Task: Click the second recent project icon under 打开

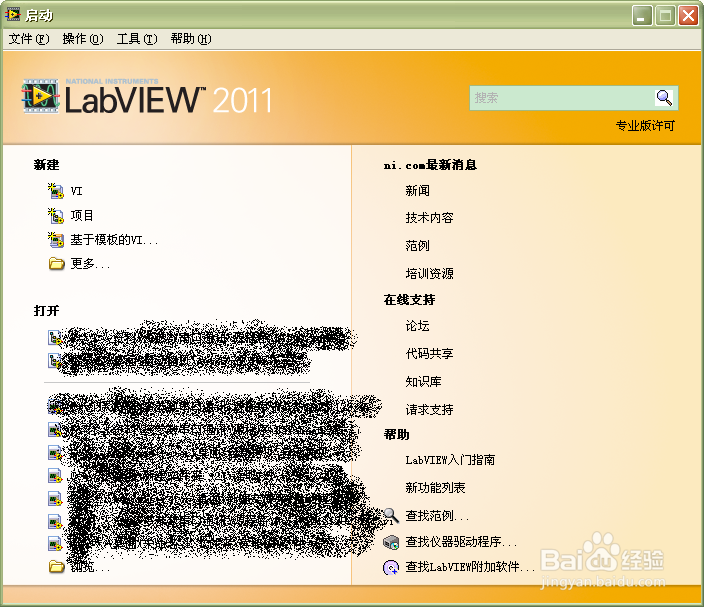Action: (55, 361)
